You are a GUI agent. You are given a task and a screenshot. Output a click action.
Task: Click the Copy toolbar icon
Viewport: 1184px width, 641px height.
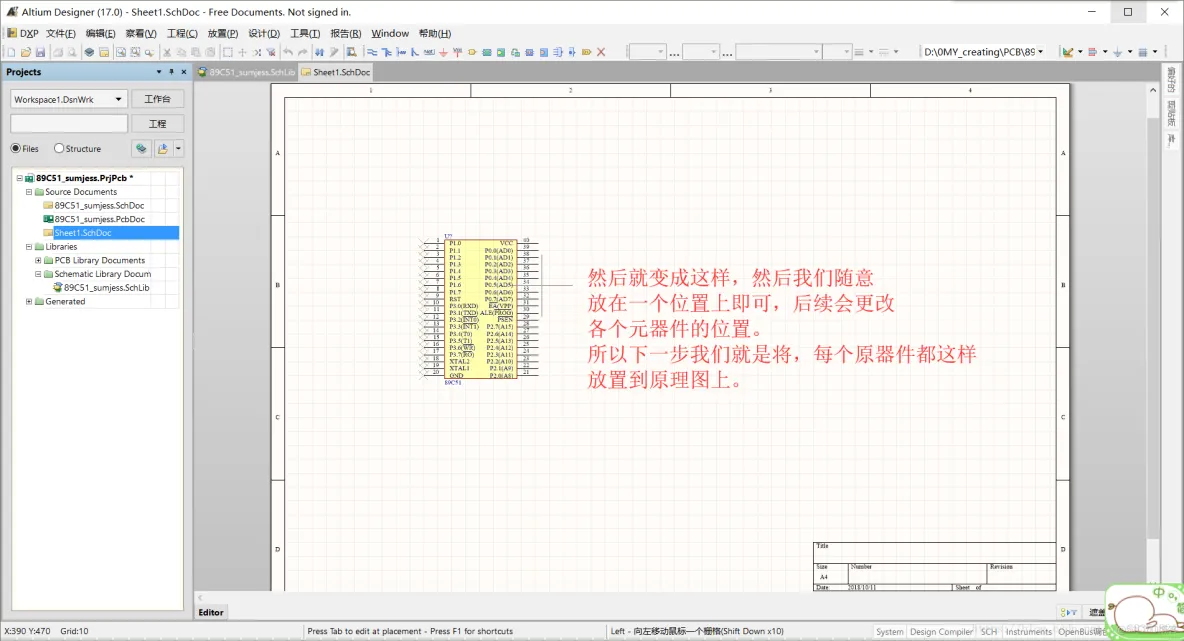coord(181,52)
